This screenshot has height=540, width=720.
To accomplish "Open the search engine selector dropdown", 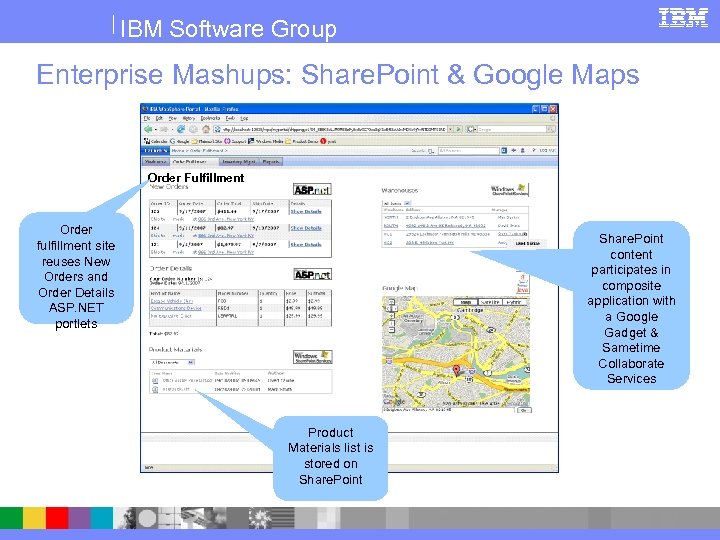I will pos(471,129).
